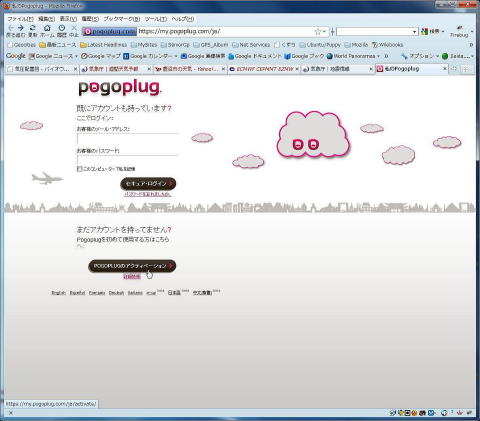The height and width of the screenshot is (421, 480).
Task: Click the forgot password link under login
Action: point(148,194)
